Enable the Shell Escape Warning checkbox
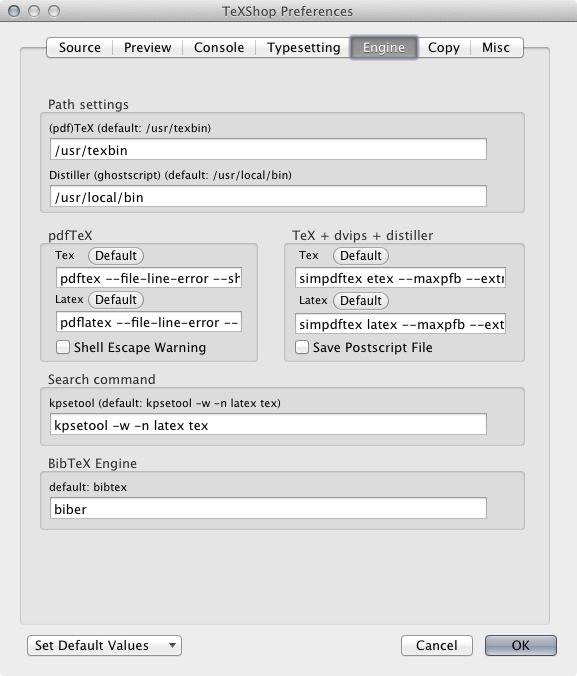Image resolution: width=577 pixels, height=676 pixels. (63, 347)
